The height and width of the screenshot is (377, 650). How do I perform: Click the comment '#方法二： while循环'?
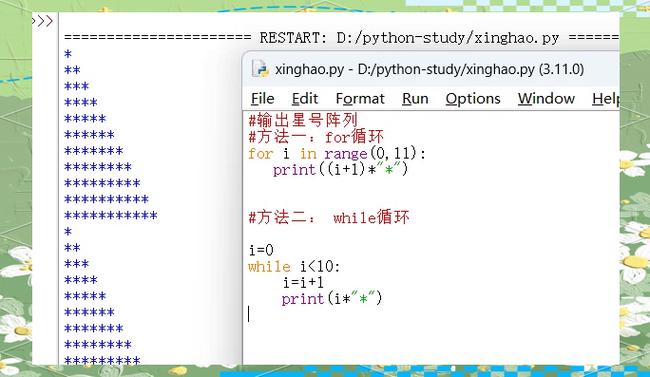[329, 217]
